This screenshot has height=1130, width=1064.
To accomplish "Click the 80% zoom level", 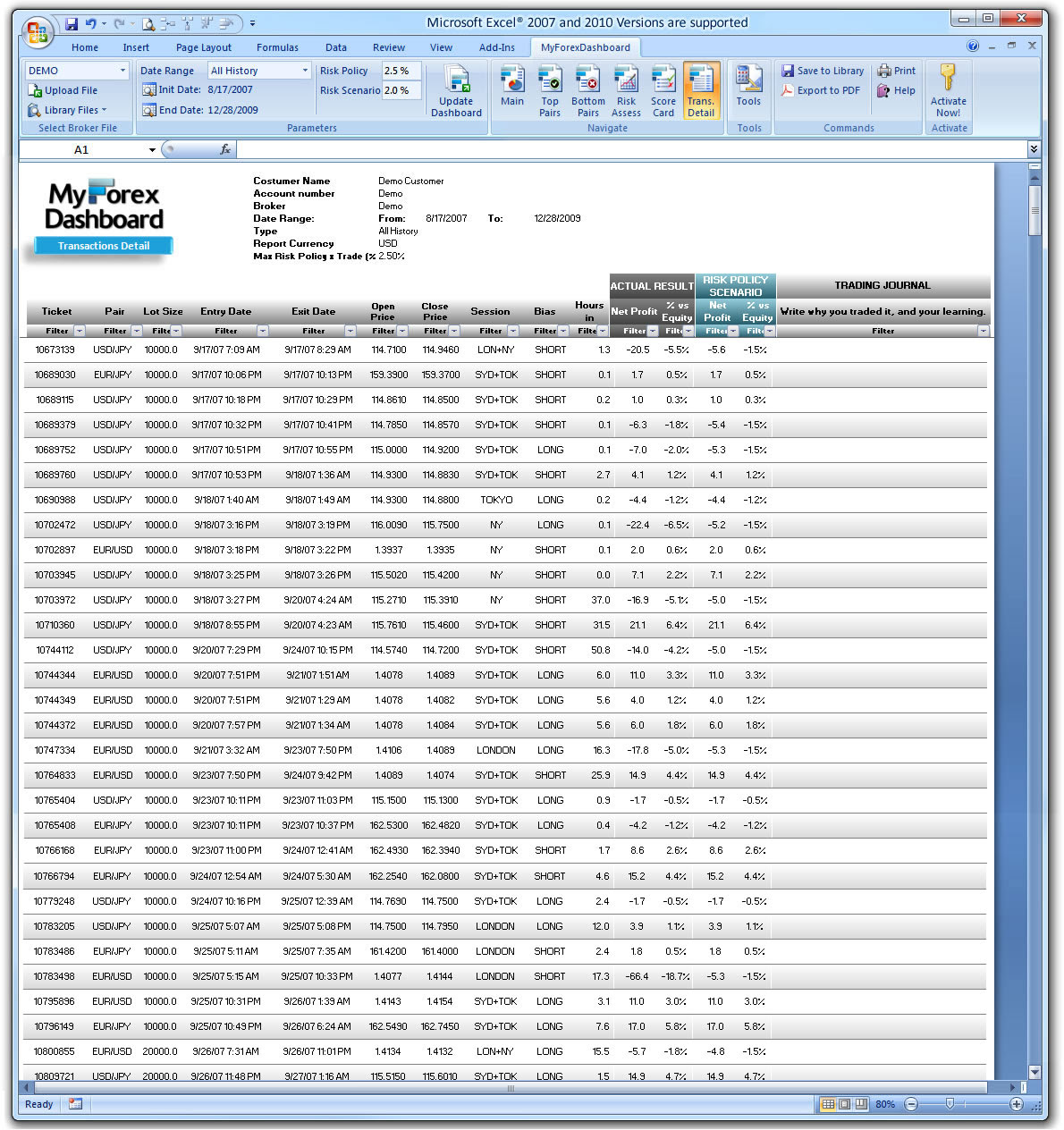I will (x=885, y=1105).
